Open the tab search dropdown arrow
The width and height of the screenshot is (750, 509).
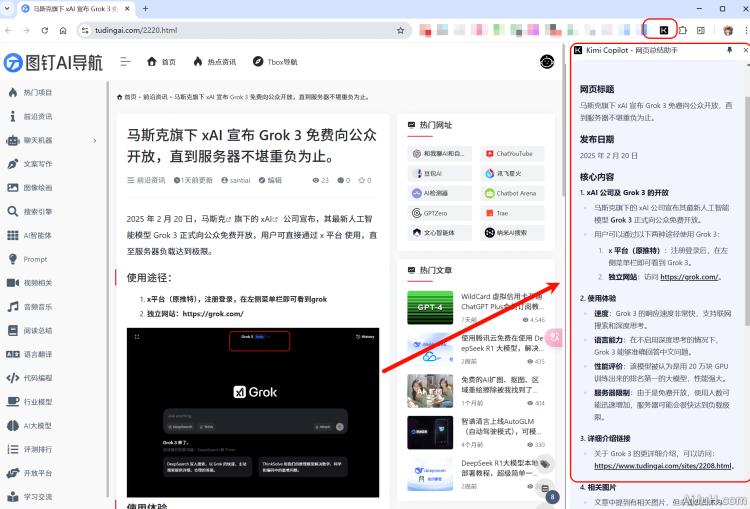pyautogui.click(x=7, y=9)
